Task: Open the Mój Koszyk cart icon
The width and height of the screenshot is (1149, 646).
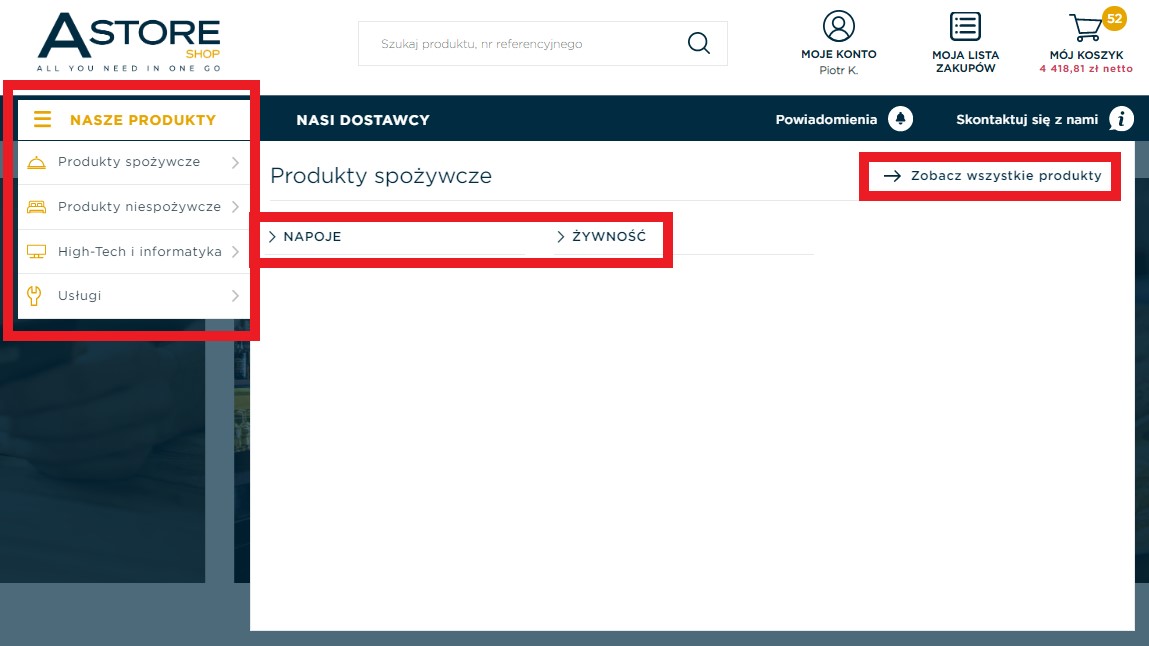Action: pyautogui.click(x=1086, y=28)
